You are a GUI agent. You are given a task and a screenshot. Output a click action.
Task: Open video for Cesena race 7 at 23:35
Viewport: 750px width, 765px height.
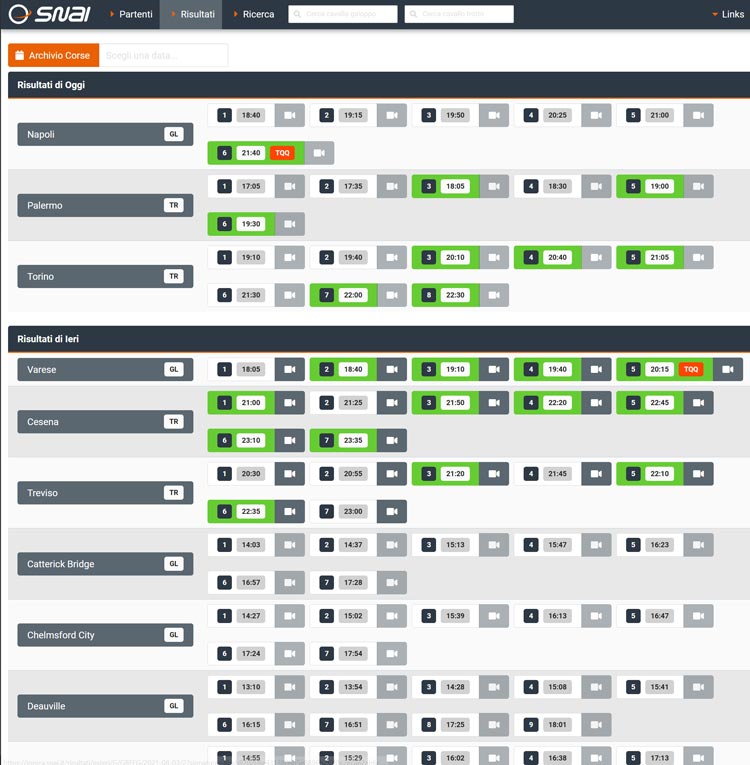pos(391,440)
